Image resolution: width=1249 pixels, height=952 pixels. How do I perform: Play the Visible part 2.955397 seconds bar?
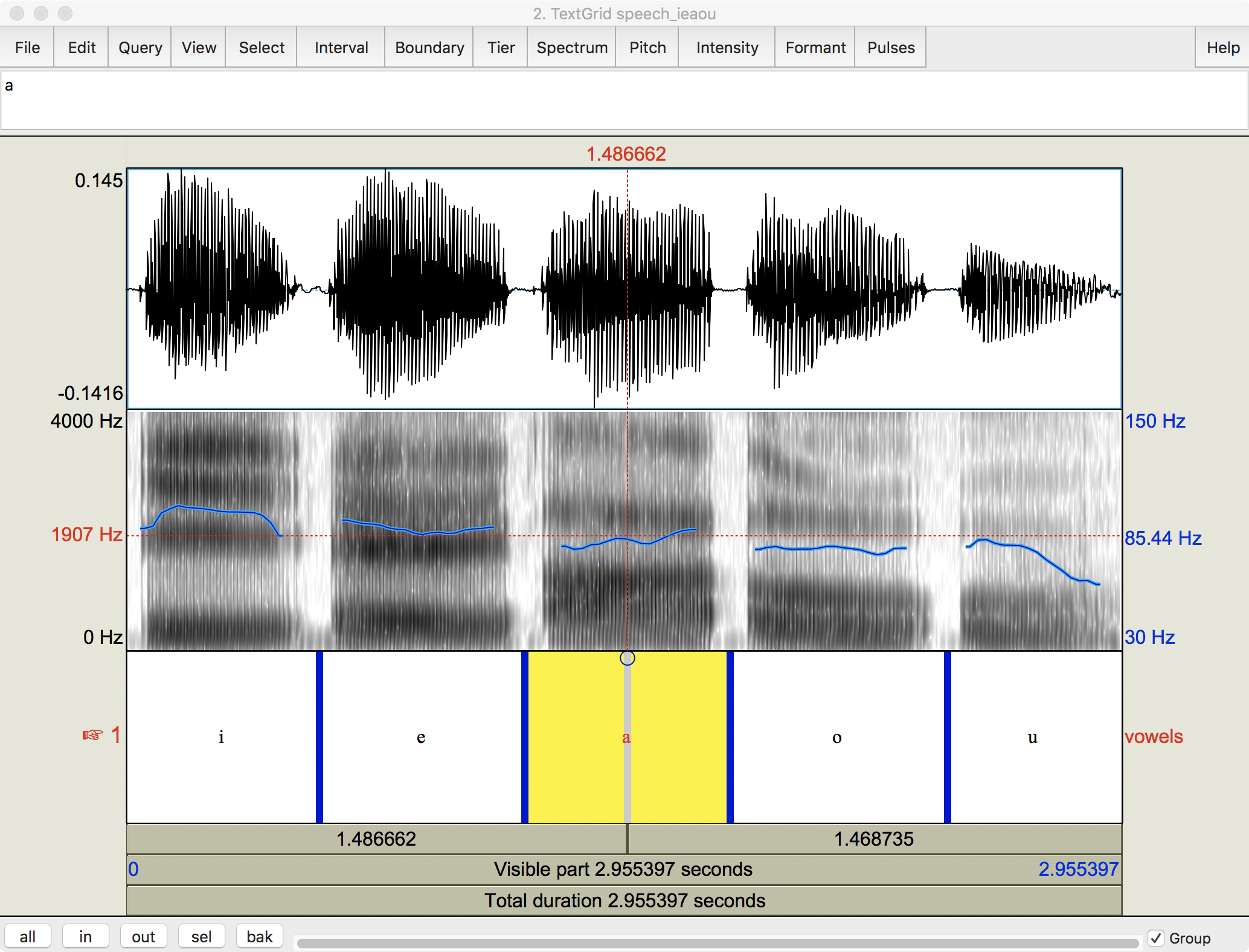[624, 869]
